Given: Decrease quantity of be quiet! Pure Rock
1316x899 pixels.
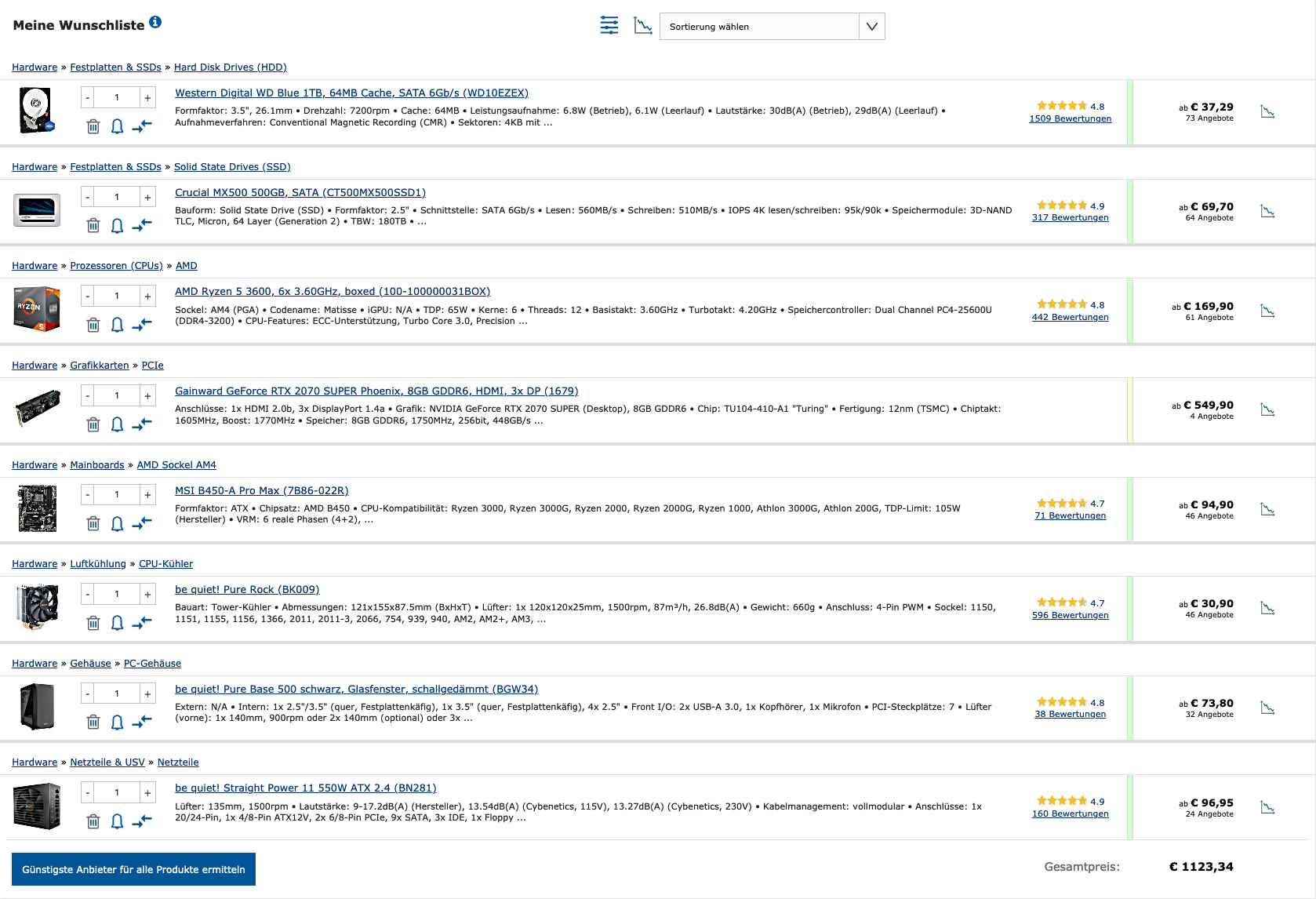Looking at the screenshot, I should [88, 595].
